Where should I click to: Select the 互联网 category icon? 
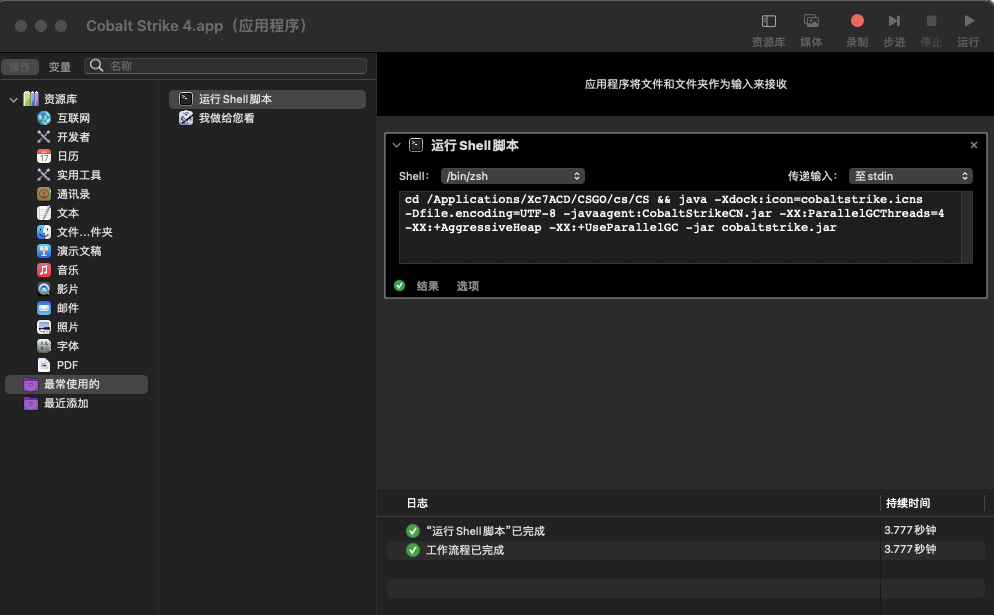coord(44,118)
